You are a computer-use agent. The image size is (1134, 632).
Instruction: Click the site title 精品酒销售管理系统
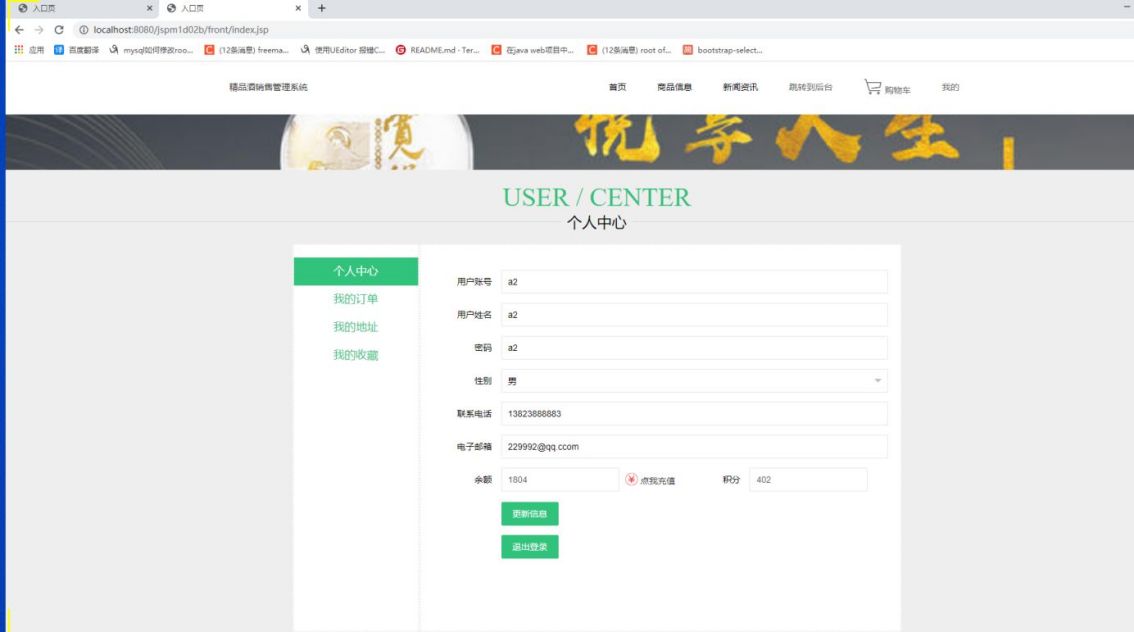[x=268, y=87]
